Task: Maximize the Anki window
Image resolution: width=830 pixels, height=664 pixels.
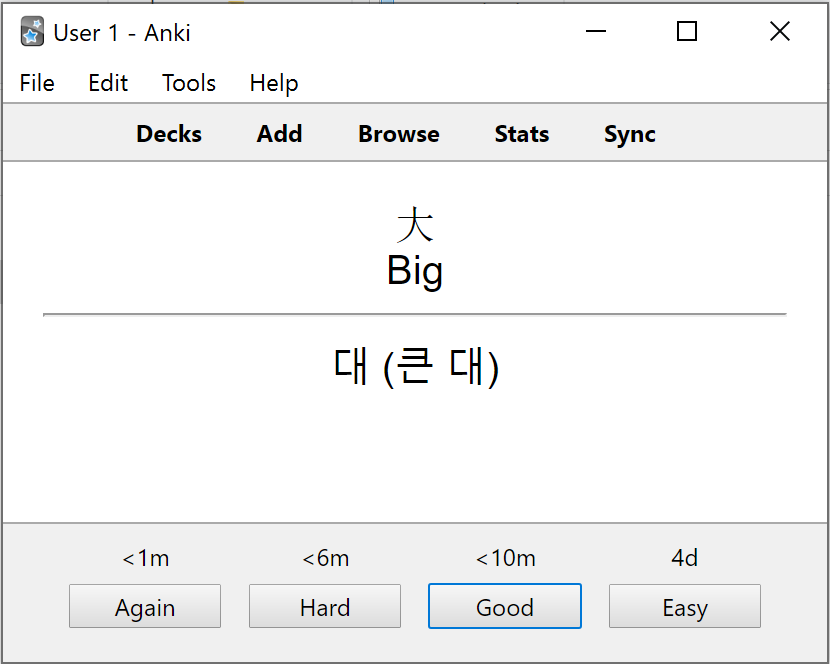Action: (687, 31)
